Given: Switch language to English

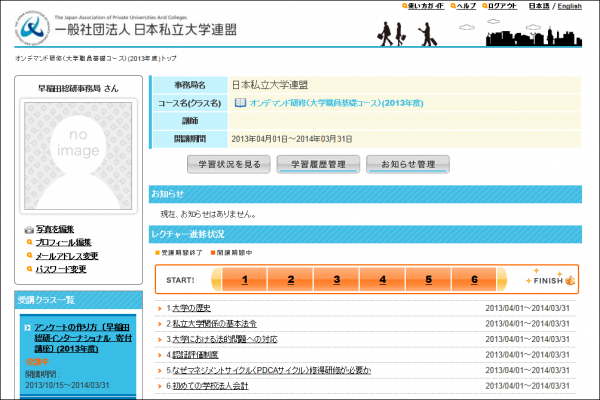Looking at the screenshot, I should tap(569, 6).
